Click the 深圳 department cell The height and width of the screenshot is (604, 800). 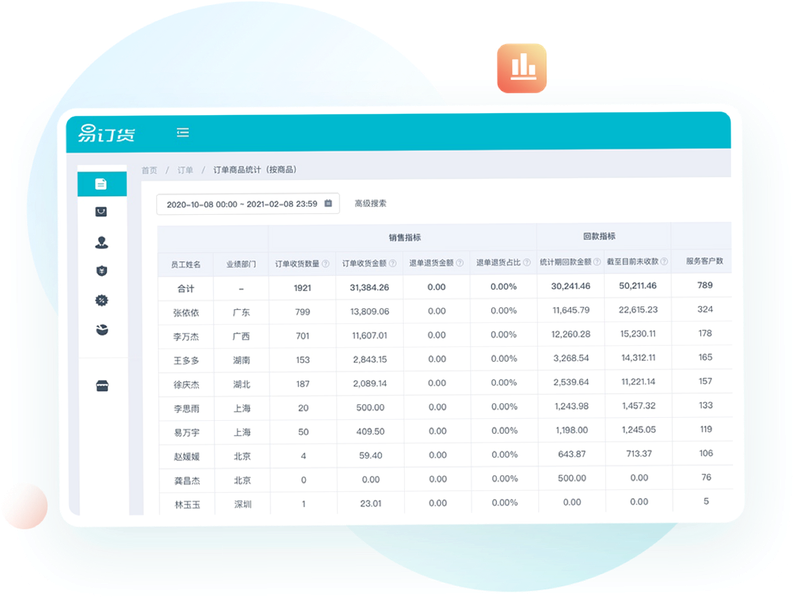coord(243,504)
